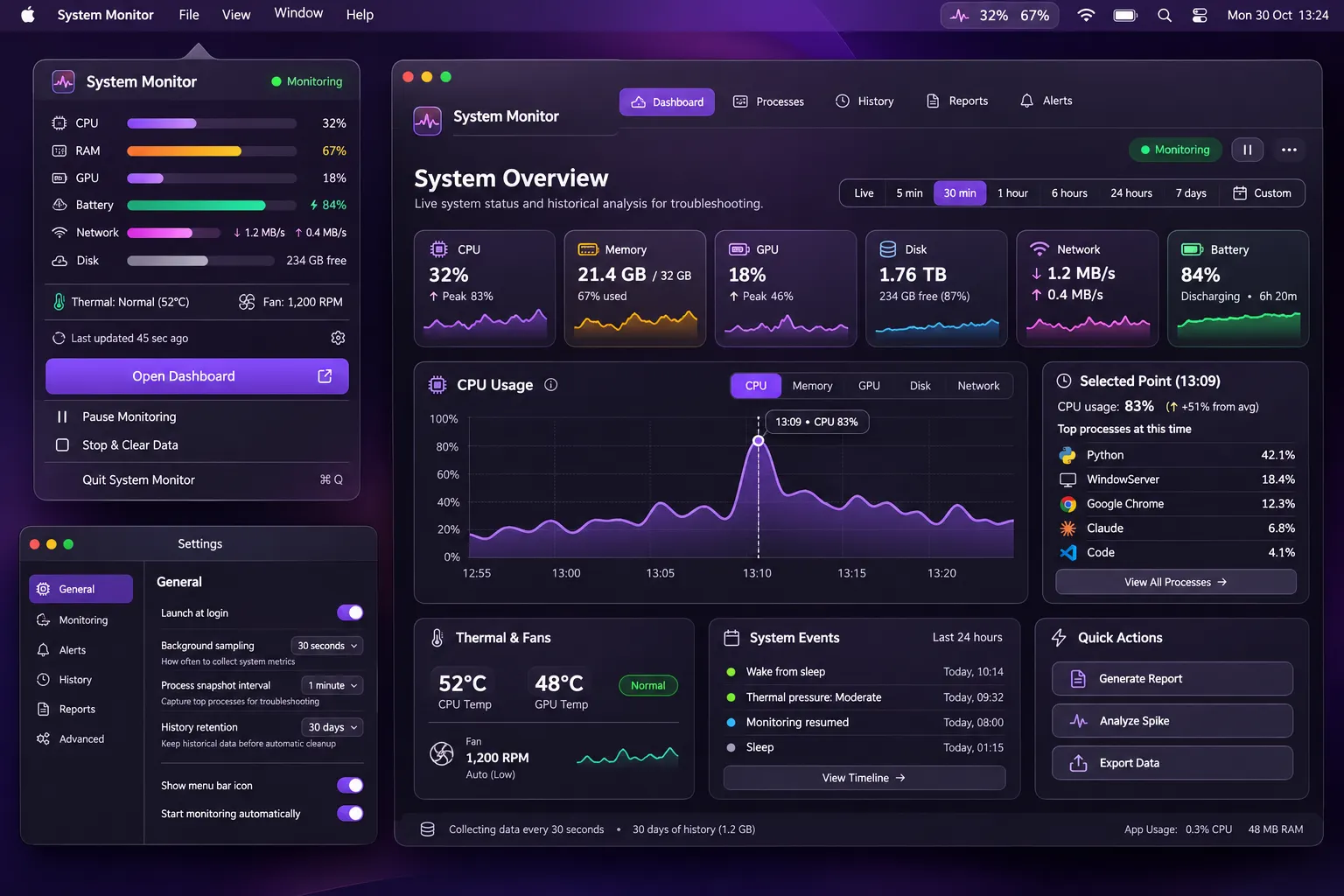Click the View Timeline button
The image size is (1344, 896).
coord(864,778)
